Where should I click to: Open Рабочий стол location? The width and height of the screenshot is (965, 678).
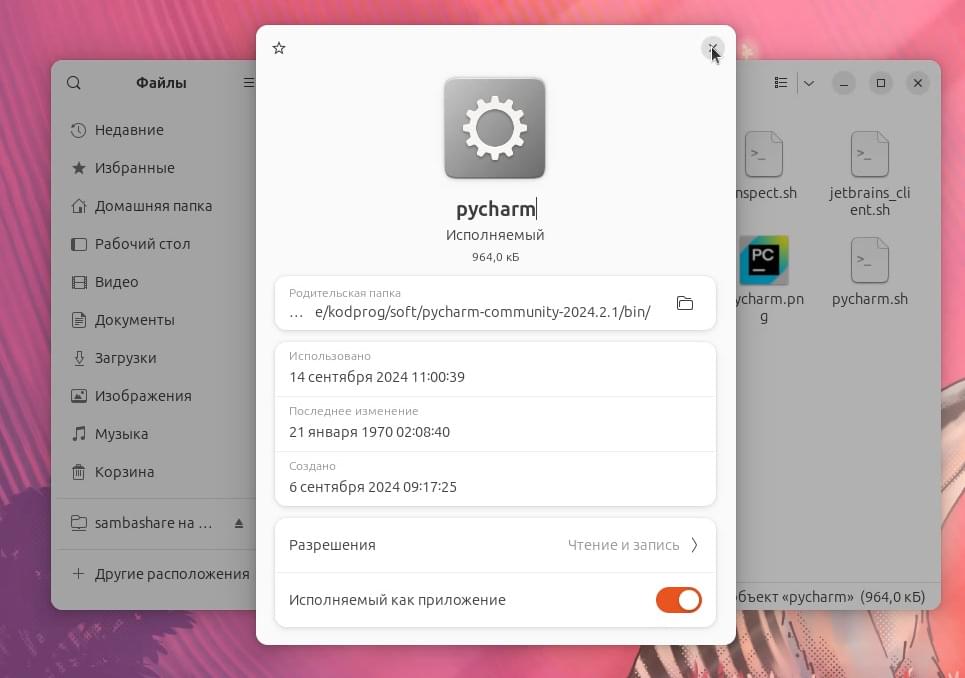142,244
